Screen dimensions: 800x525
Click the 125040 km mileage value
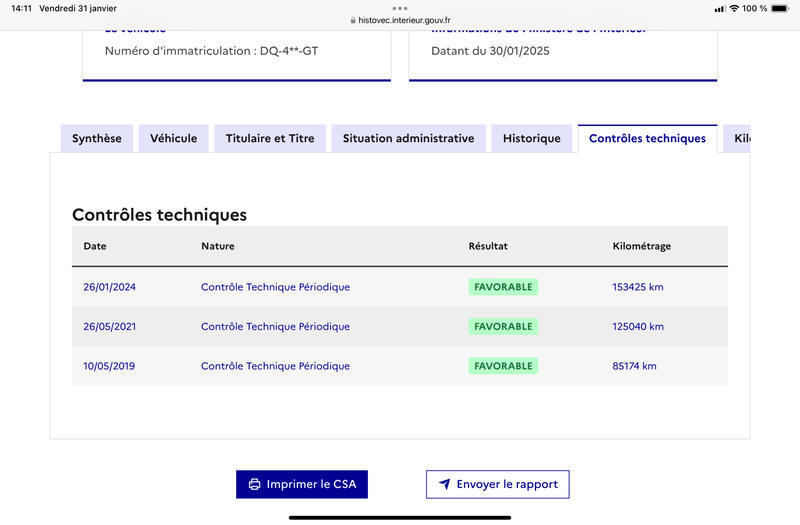coord(638,327)
